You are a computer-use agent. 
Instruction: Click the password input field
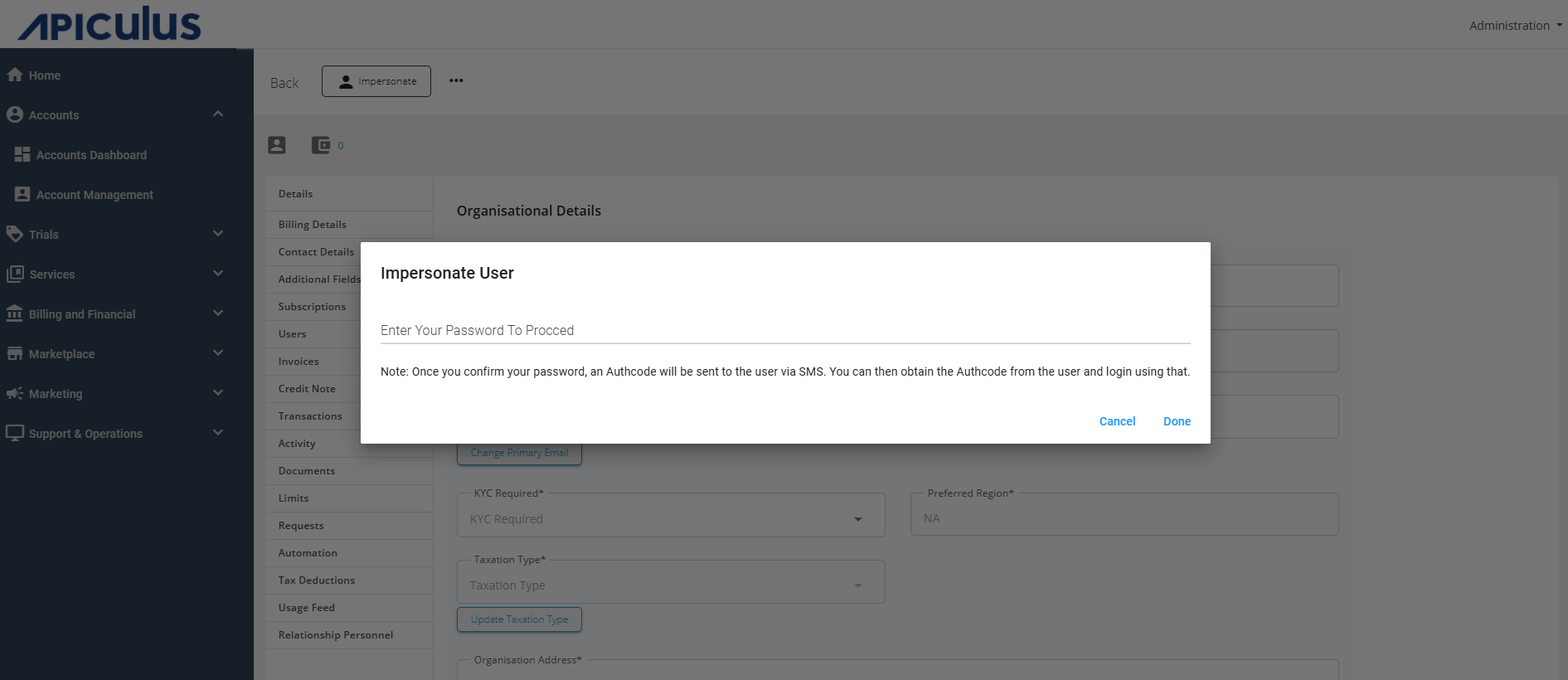click(x=784, y=330)
